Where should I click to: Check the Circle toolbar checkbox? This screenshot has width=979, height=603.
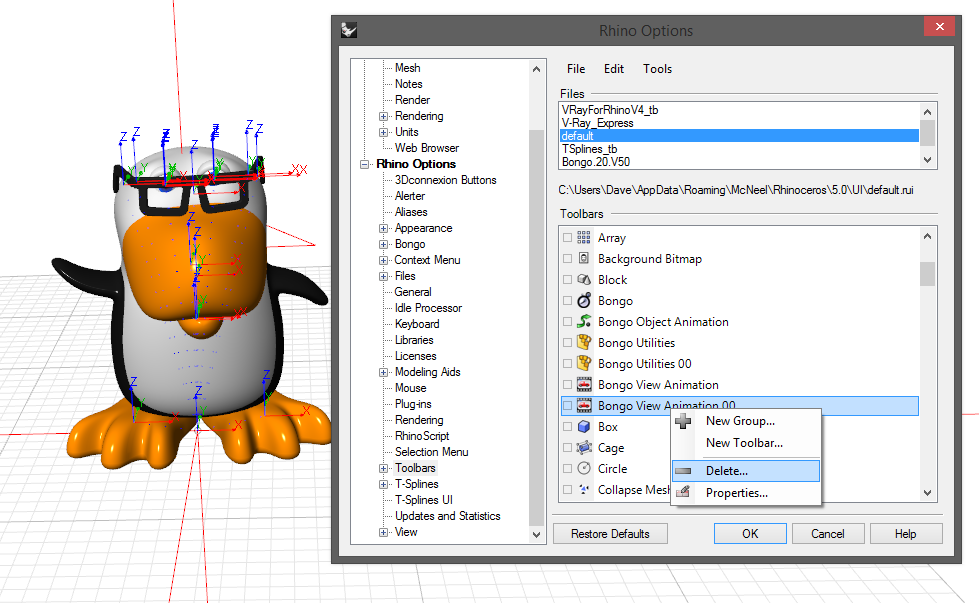click(567, 468)
